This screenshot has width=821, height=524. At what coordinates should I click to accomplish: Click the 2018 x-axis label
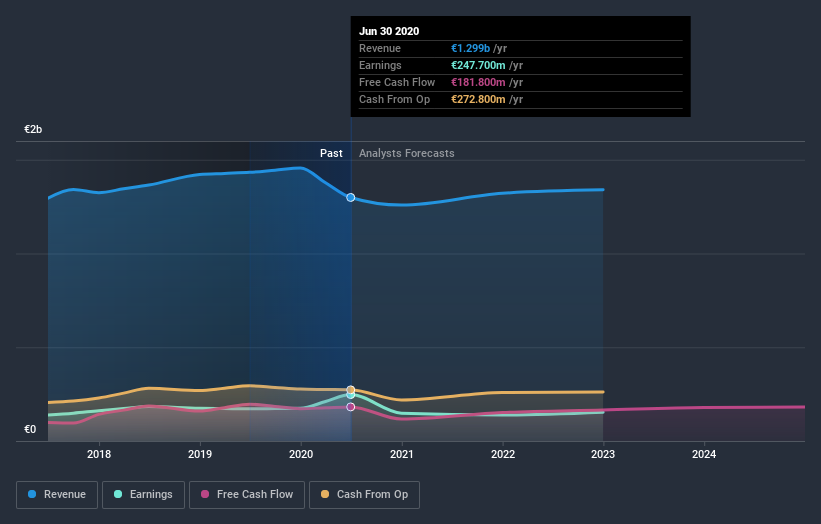pos(99,454)
